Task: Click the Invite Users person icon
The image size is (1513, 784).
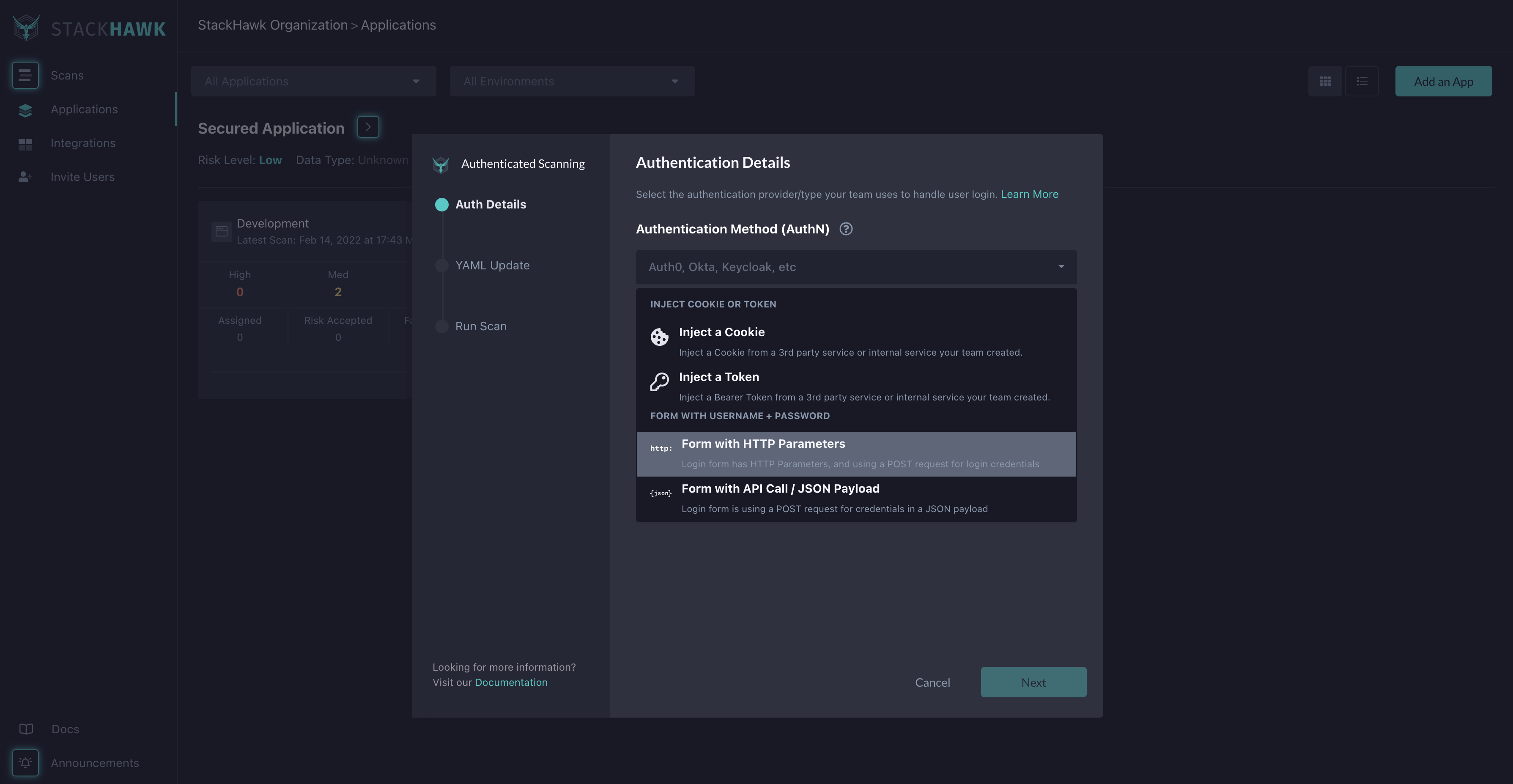Action: coord(25,177)
